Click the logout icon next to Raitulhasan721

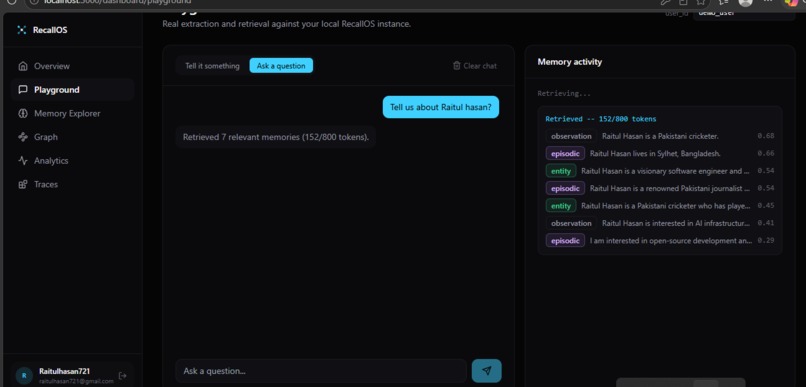tap(122, 376)
